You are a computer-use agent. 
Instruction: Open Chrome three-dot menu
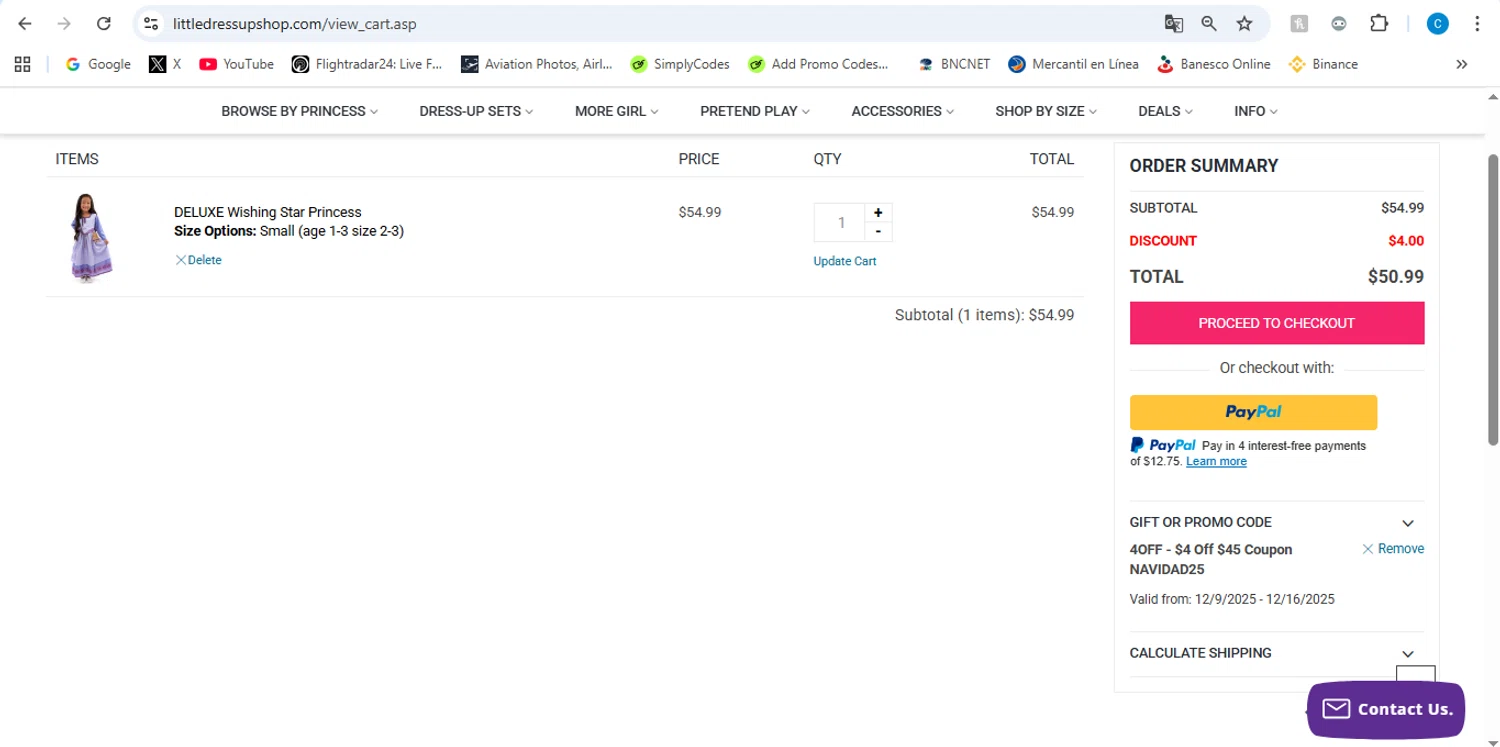point(1477,23)
